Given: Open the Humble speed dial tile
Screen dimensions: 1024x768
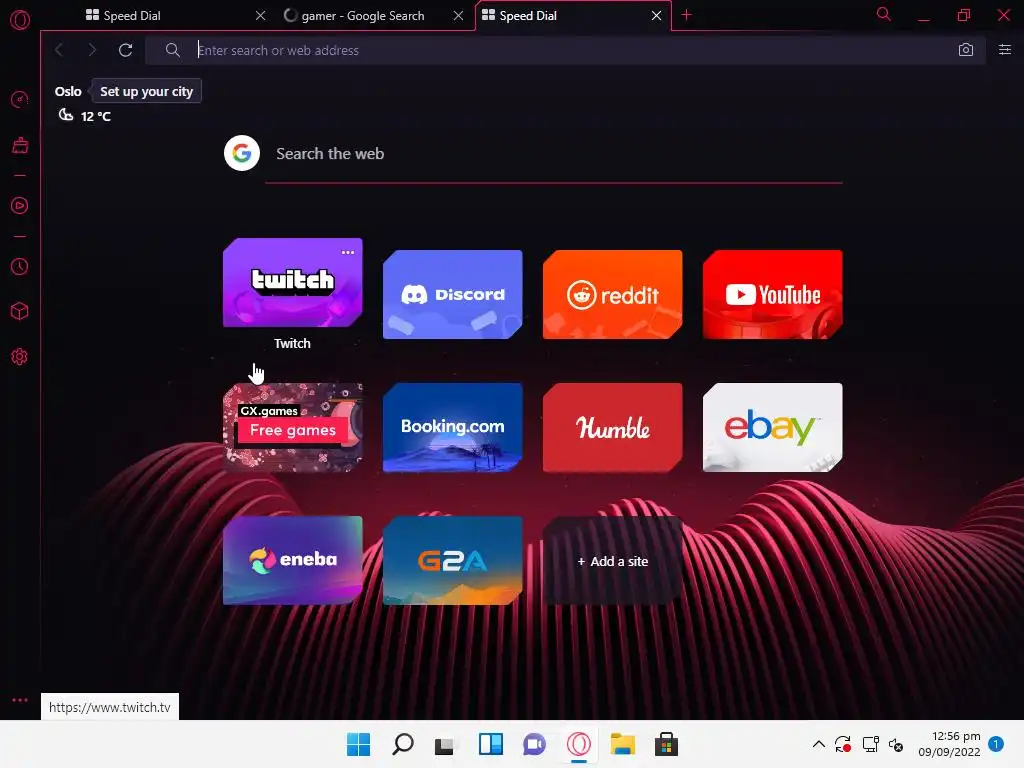Looking at the screenshot, I should tap(613, 428).
